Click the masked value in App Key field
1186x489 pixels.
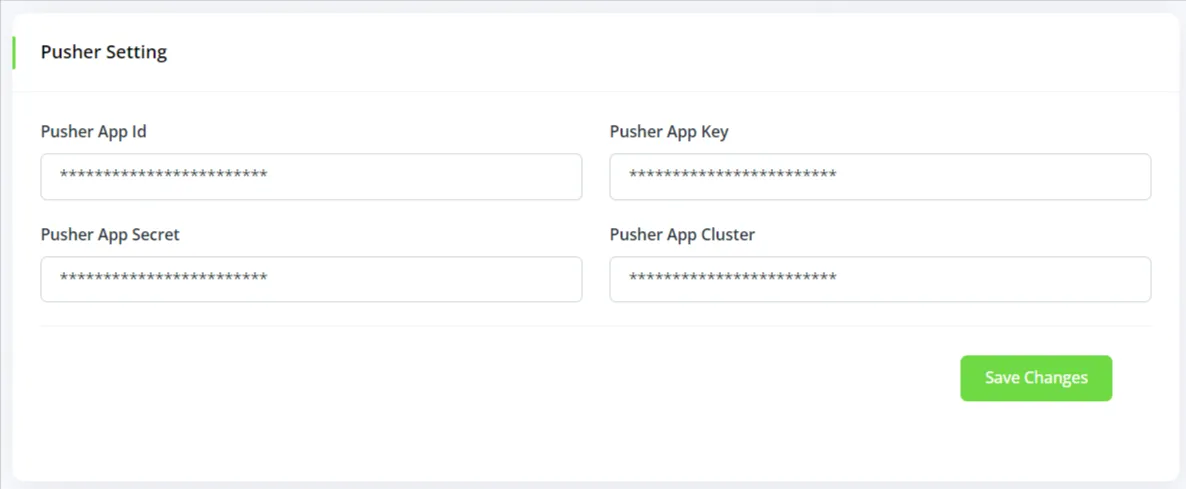click(x=732, y=176)
